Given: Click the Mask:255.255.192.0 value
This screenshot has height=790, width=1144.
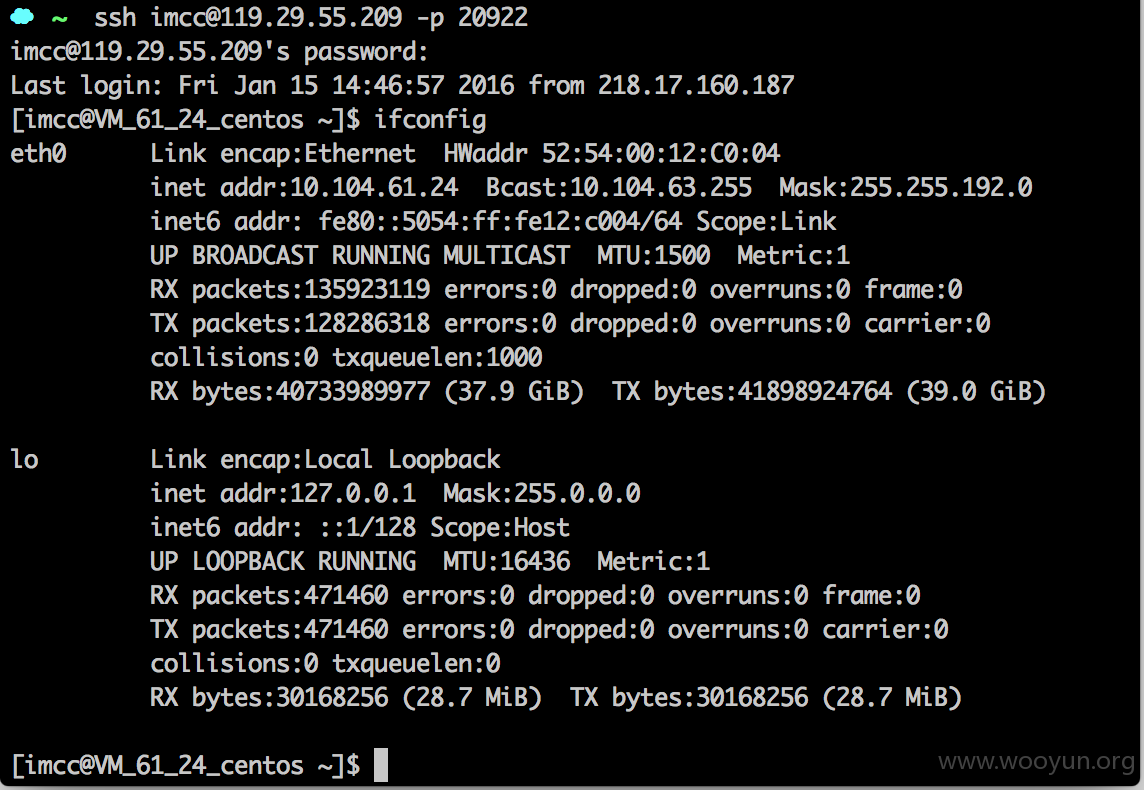Looking at the screenshot, I should tap(905, 187).
